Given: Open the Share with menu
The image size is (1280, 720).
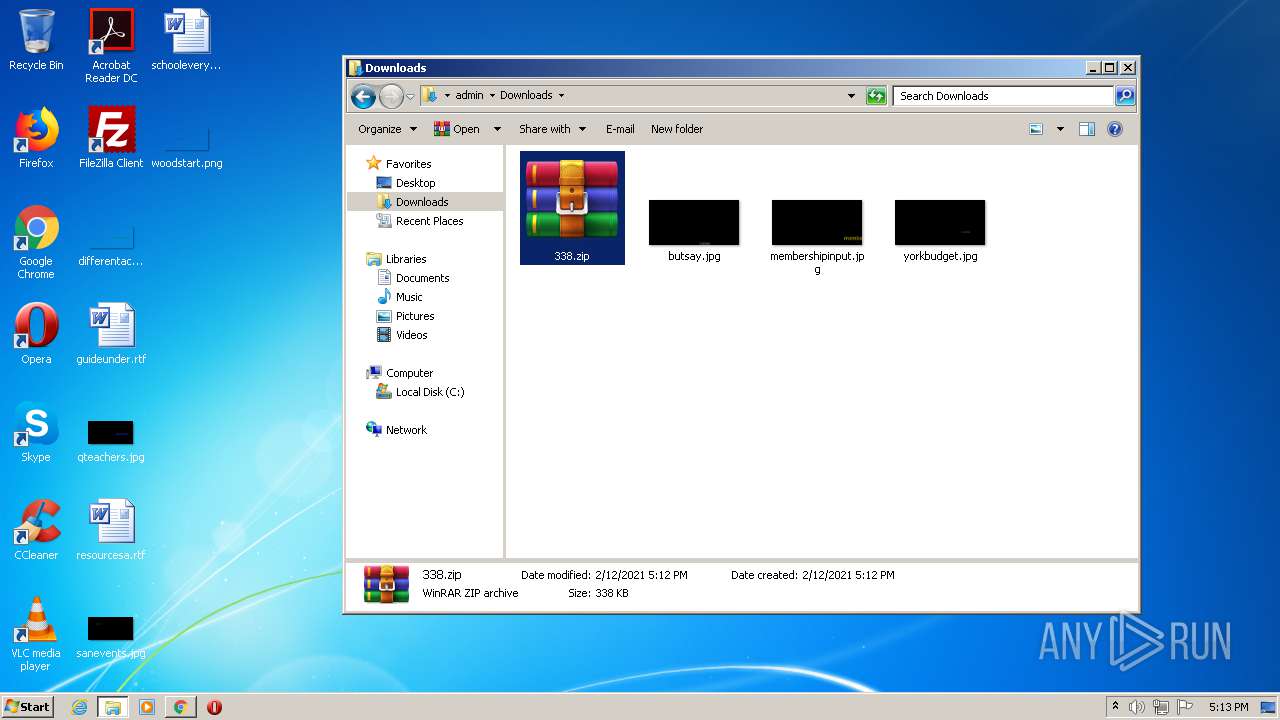Looking at the screenshot, I should coord(552,129).
